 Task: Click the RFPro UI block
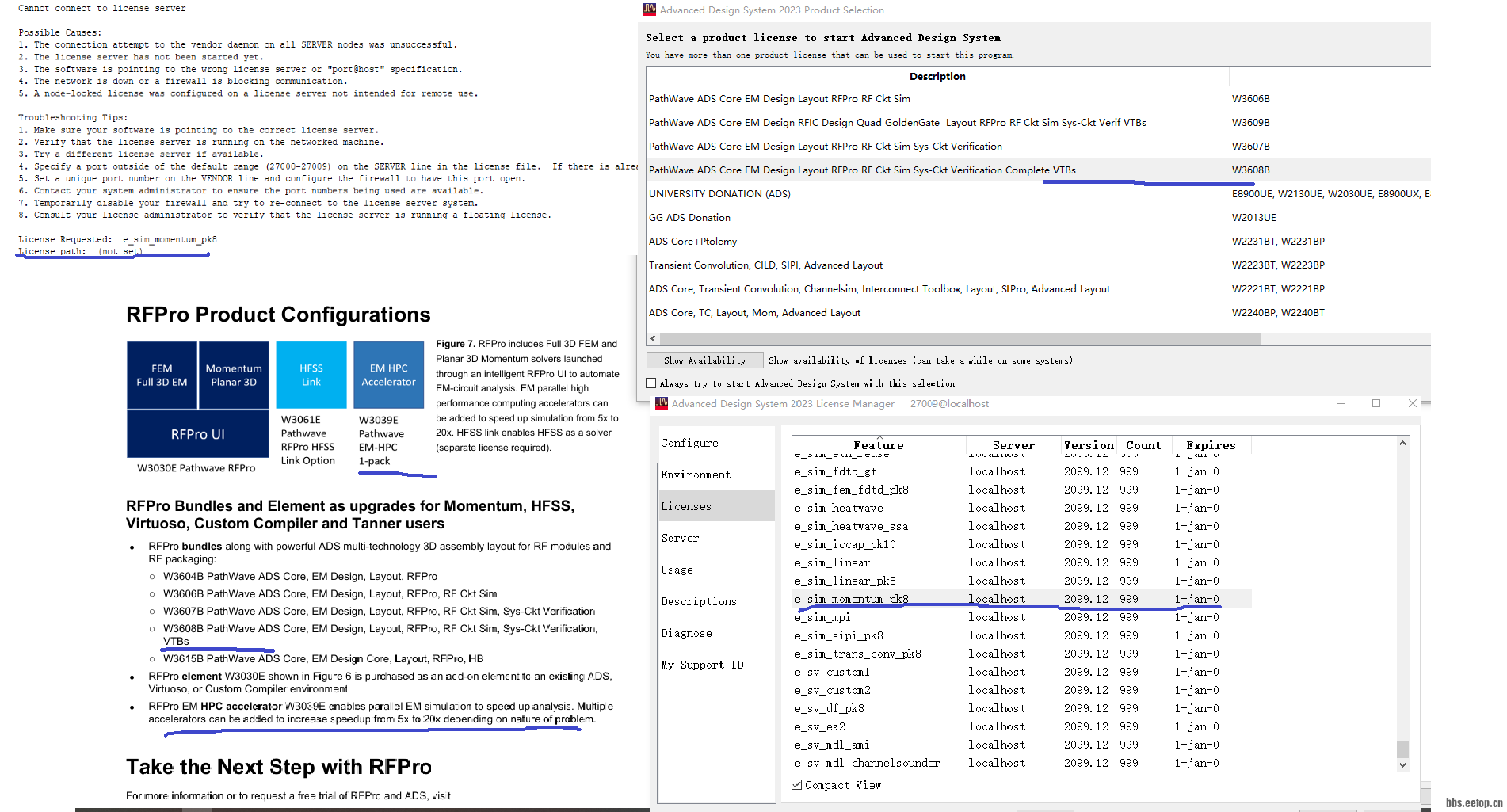click(x=198, y=434)
